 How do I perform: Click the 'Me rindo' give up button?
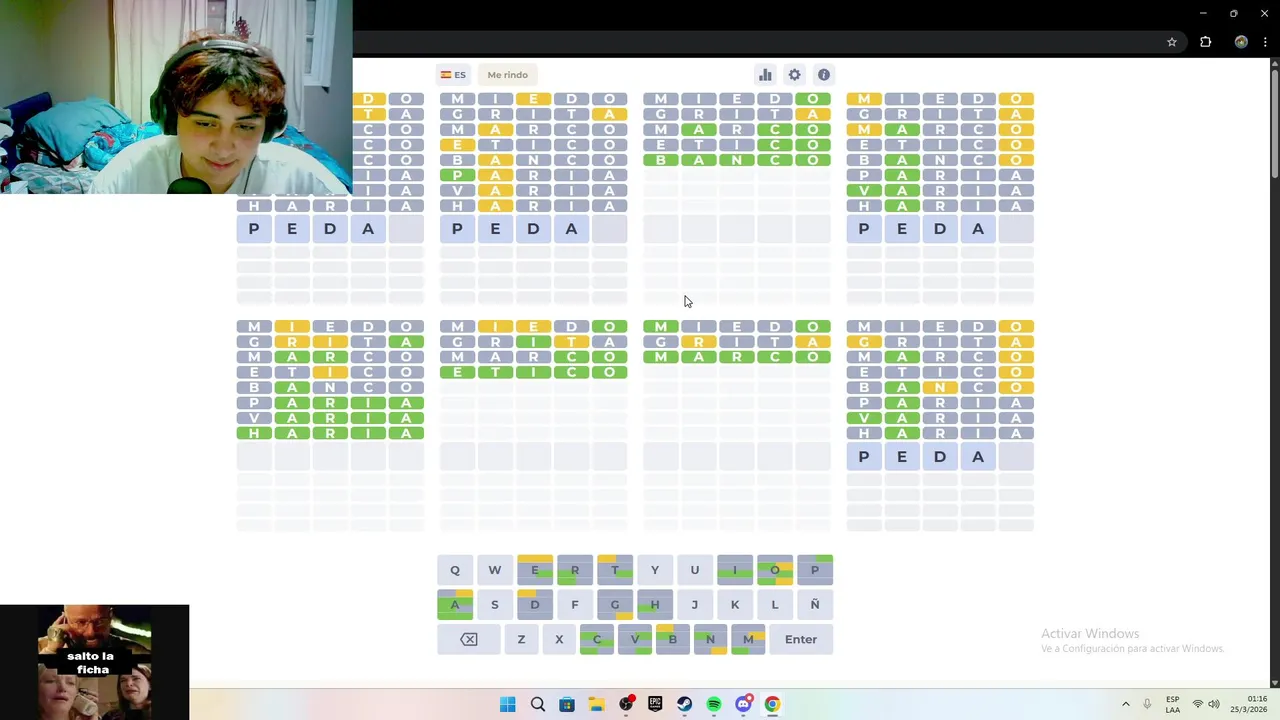[x=508, y=75]
